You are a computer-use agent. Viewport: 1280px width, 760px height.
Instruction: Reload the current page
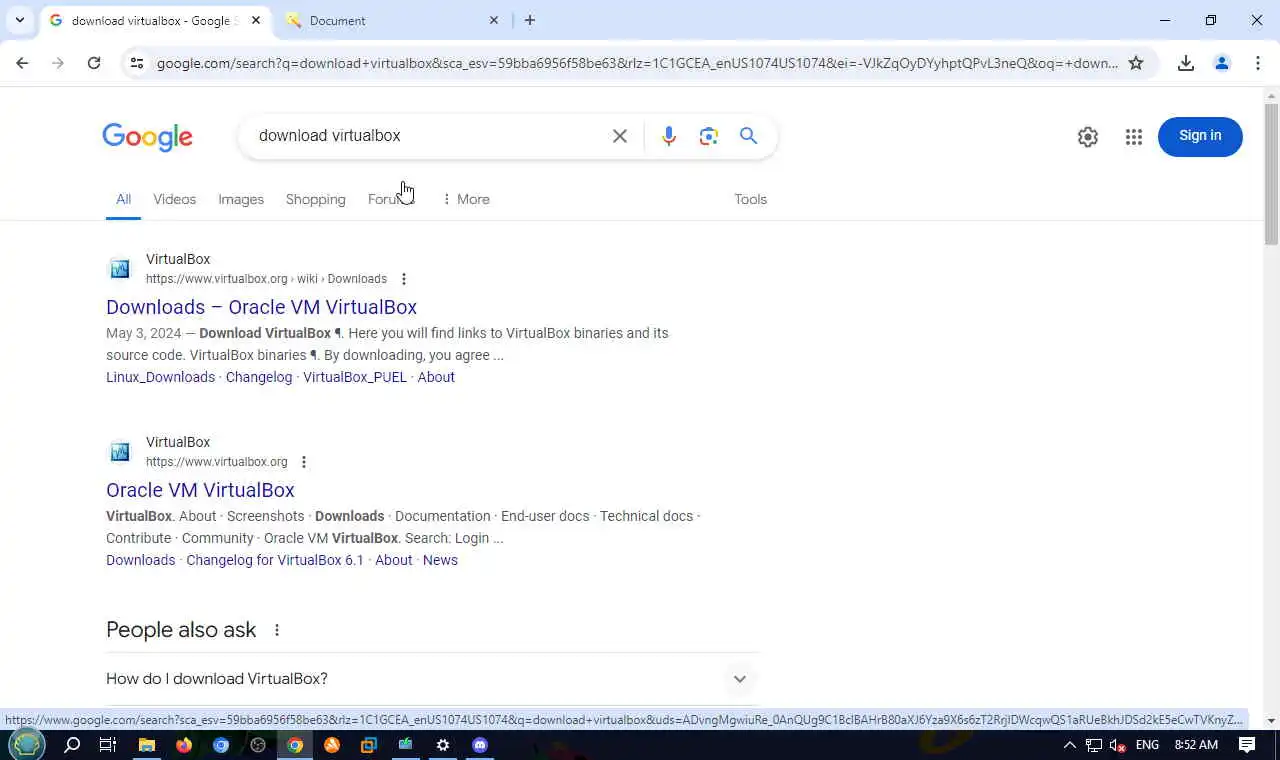[x=94, y=63]
